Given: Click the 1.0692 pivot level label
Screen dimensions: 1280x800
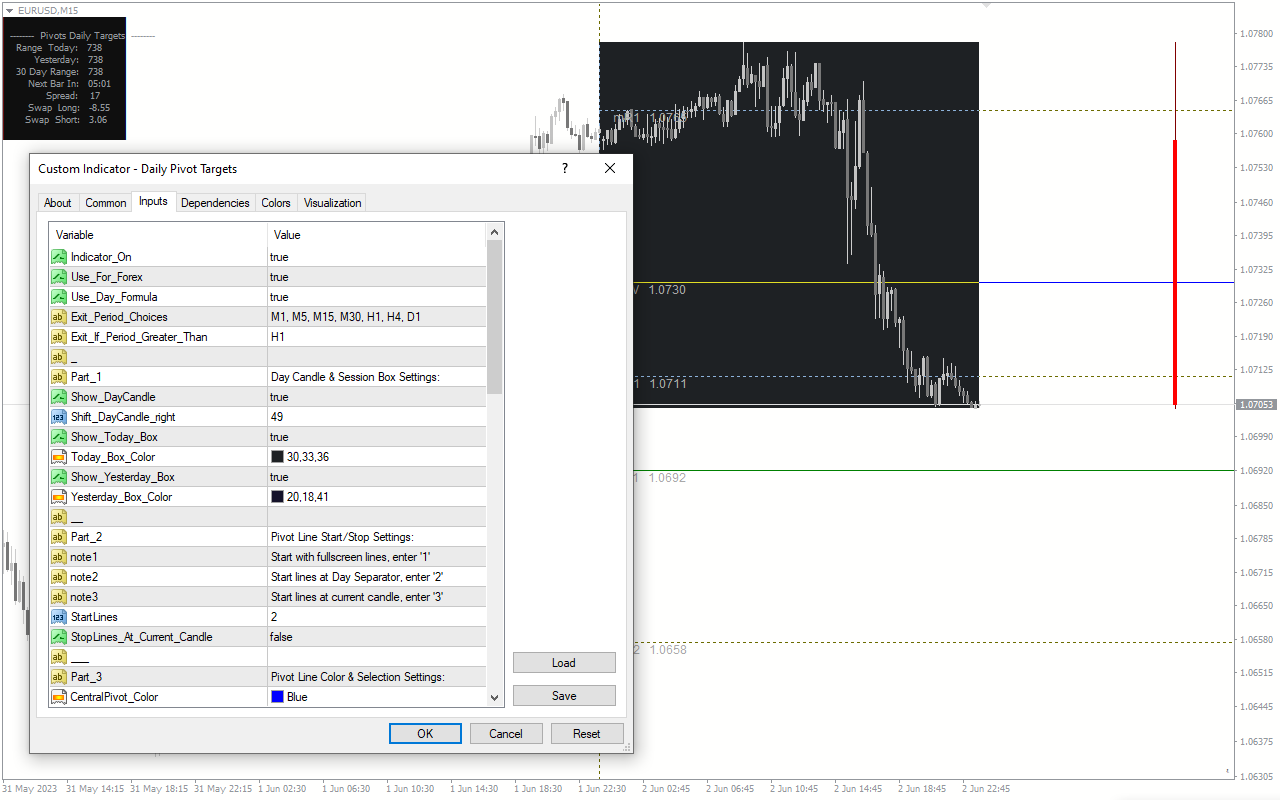Looking at the screenshot, I should 667,478.
